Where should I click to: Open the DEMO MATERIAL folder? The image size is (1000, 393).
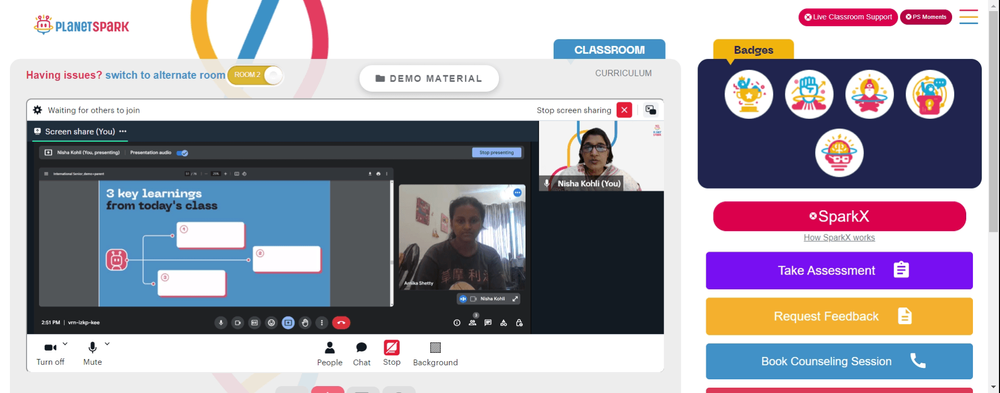pos(429,78)
